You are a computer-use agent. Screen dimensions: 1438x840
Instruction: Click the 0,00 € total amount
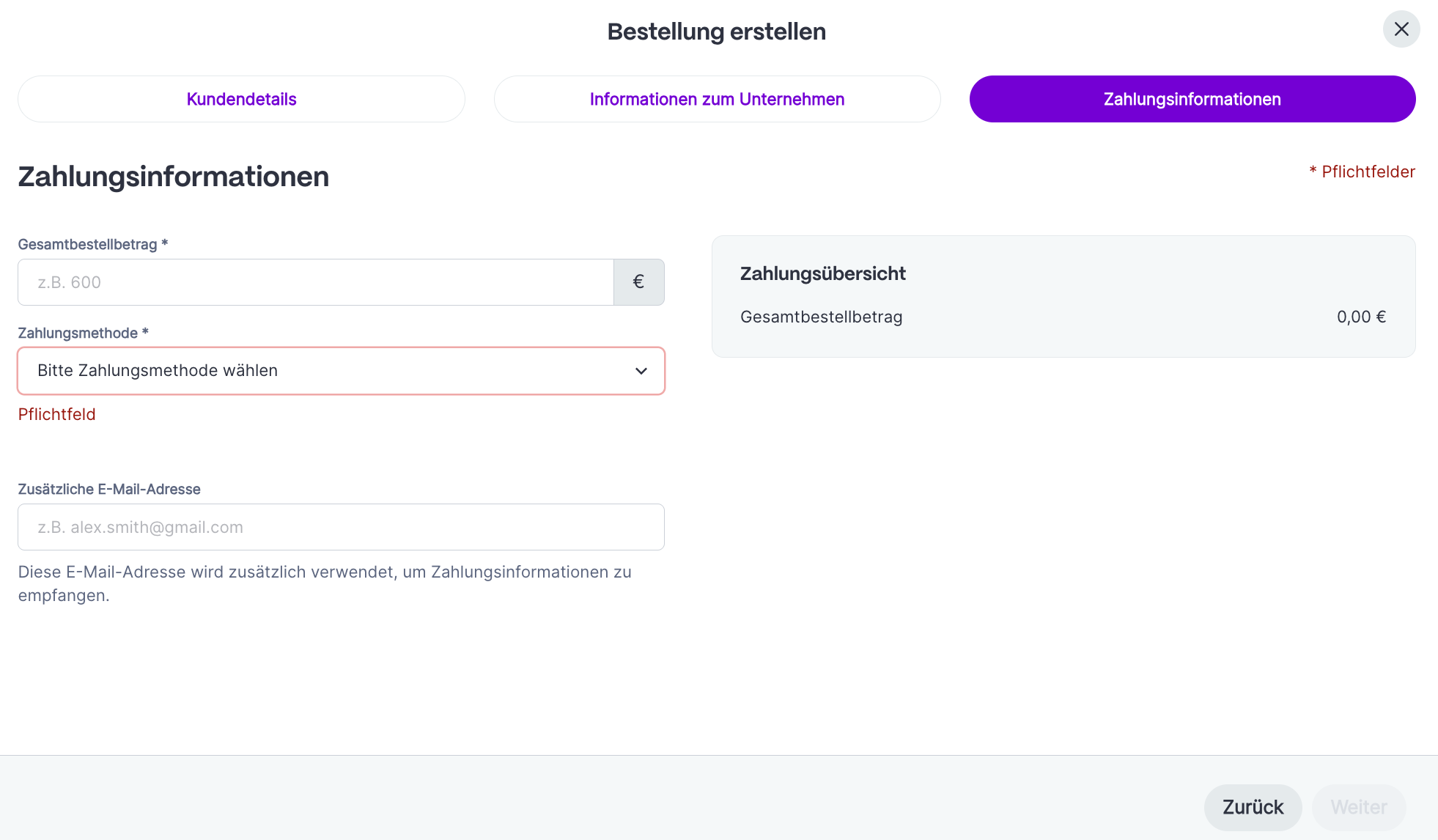click(1361, 317)
